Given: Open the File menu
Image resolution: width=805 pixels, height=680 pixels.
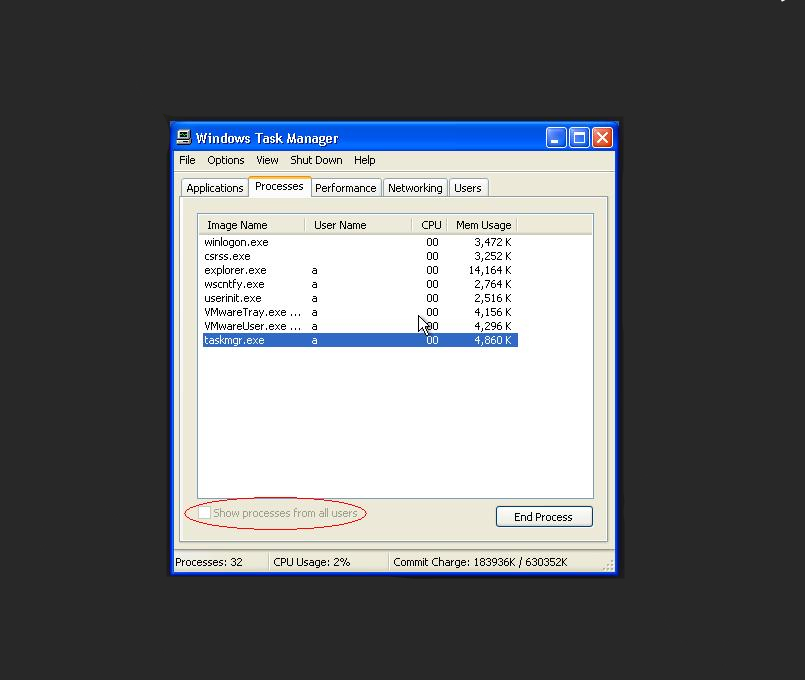Looking at the screenshot, I should 187,160.
